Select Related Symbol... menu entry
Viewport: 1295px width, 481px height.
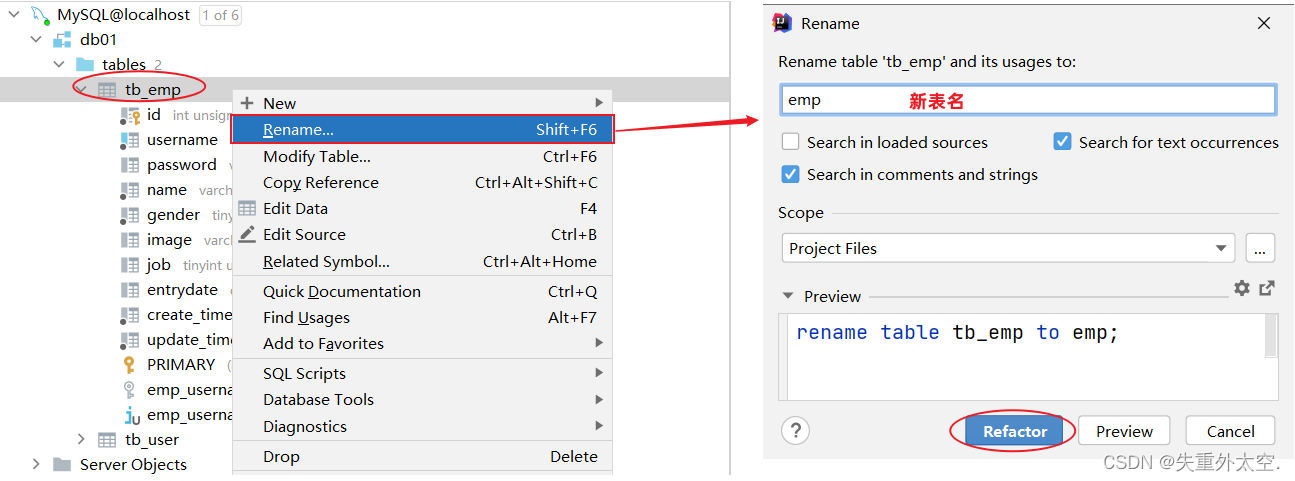[x=422, y=261]
